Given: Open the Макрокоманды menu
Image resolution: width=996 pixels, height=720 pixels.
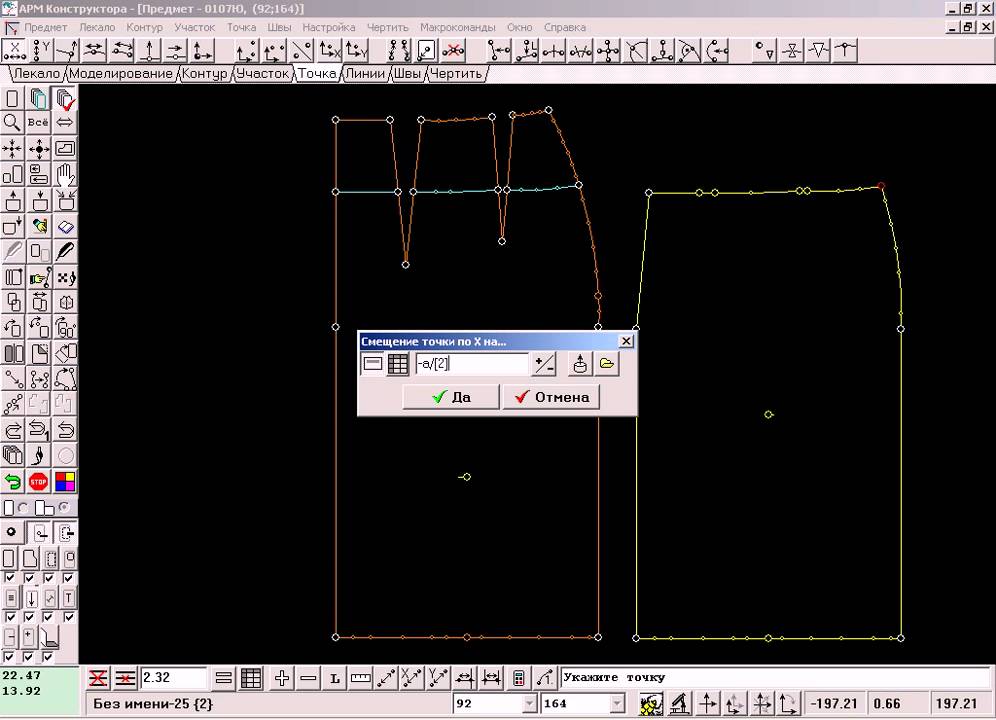Looking at the screenshot, I should 457,27.
